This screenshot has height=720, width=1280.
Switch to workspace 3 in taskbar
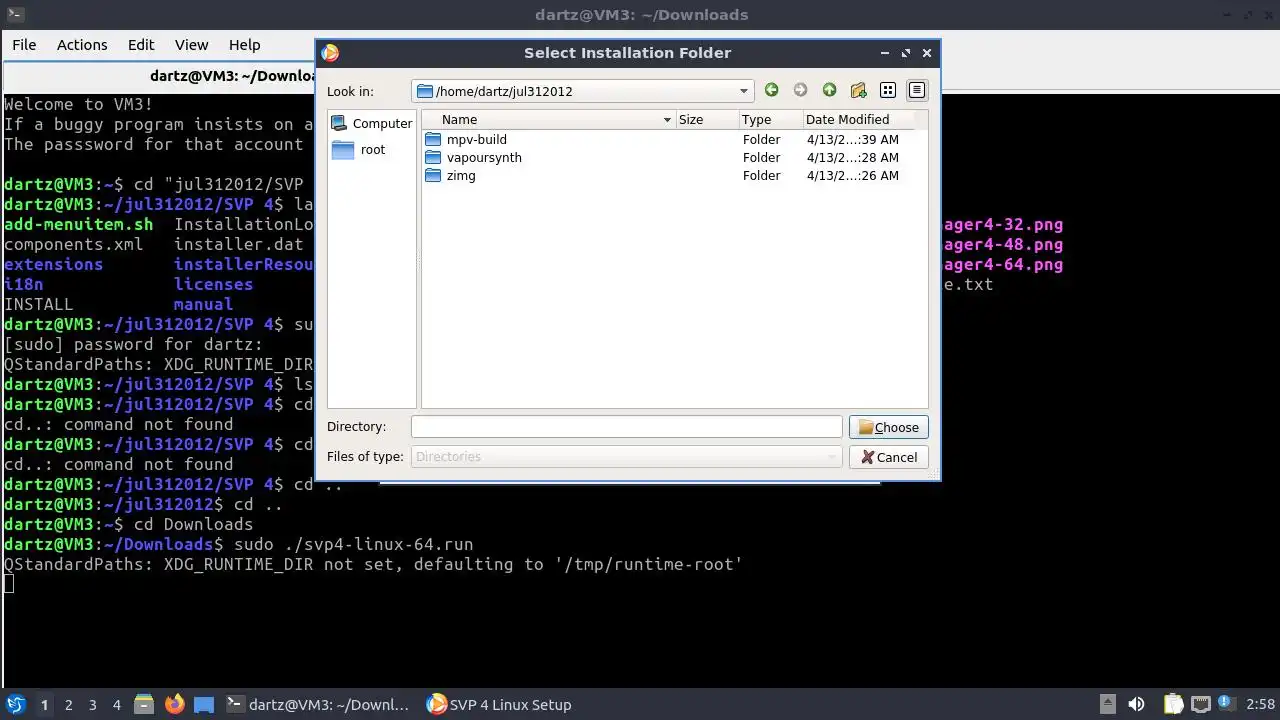[93, 705]
